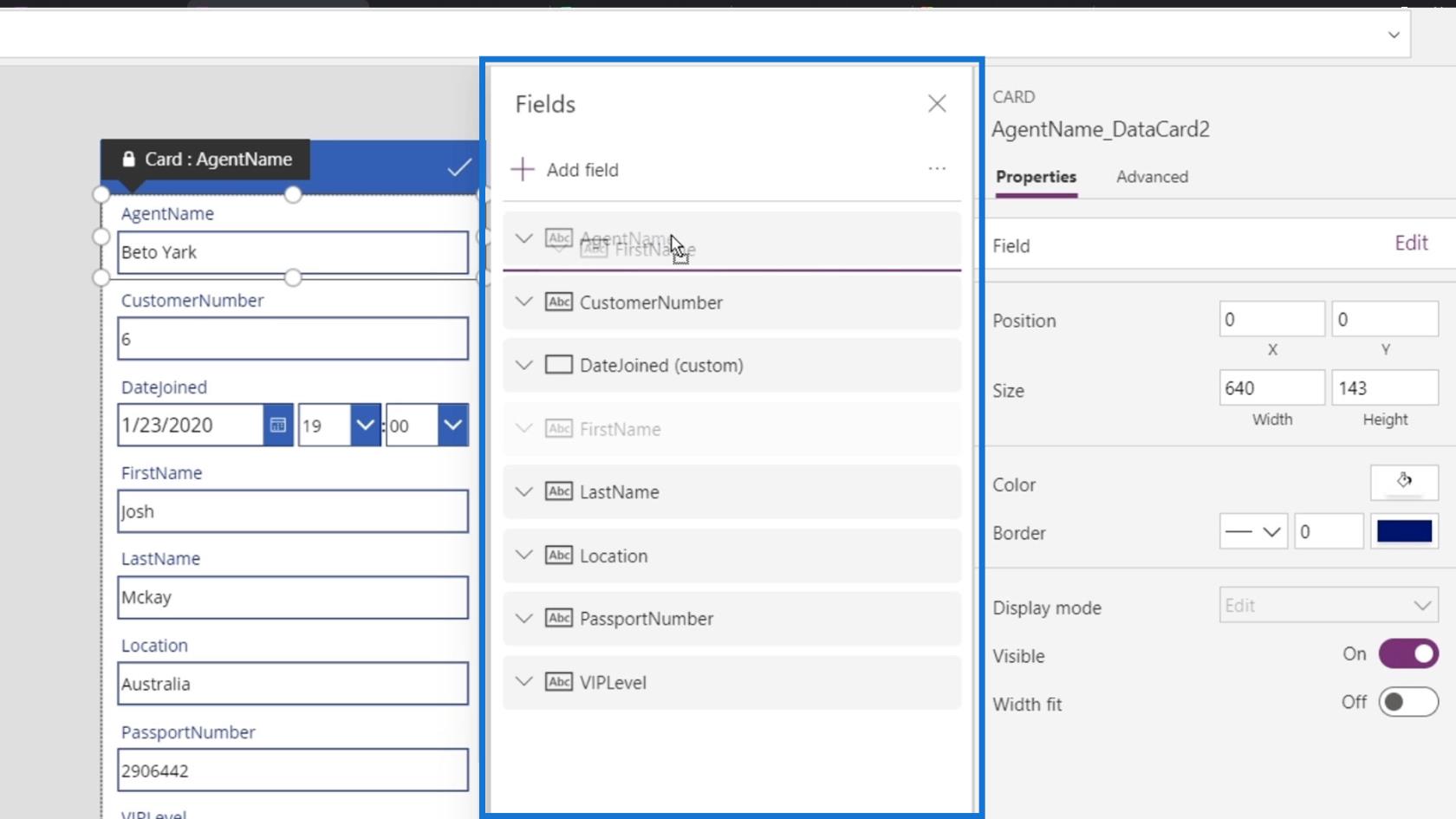Click the Location input showing Australia
1456x819 pixels.
(293, 684)
